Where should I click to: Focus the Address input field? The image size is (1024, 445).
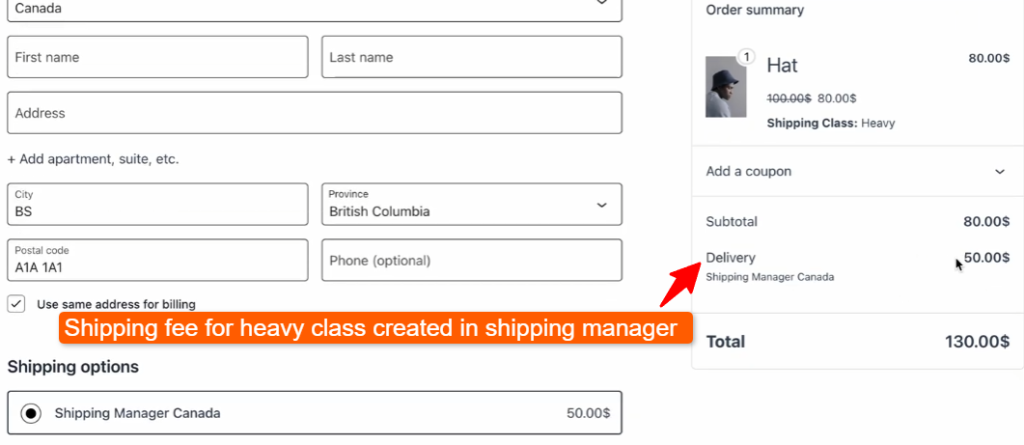pyautogui.click(x=314, y=113)
